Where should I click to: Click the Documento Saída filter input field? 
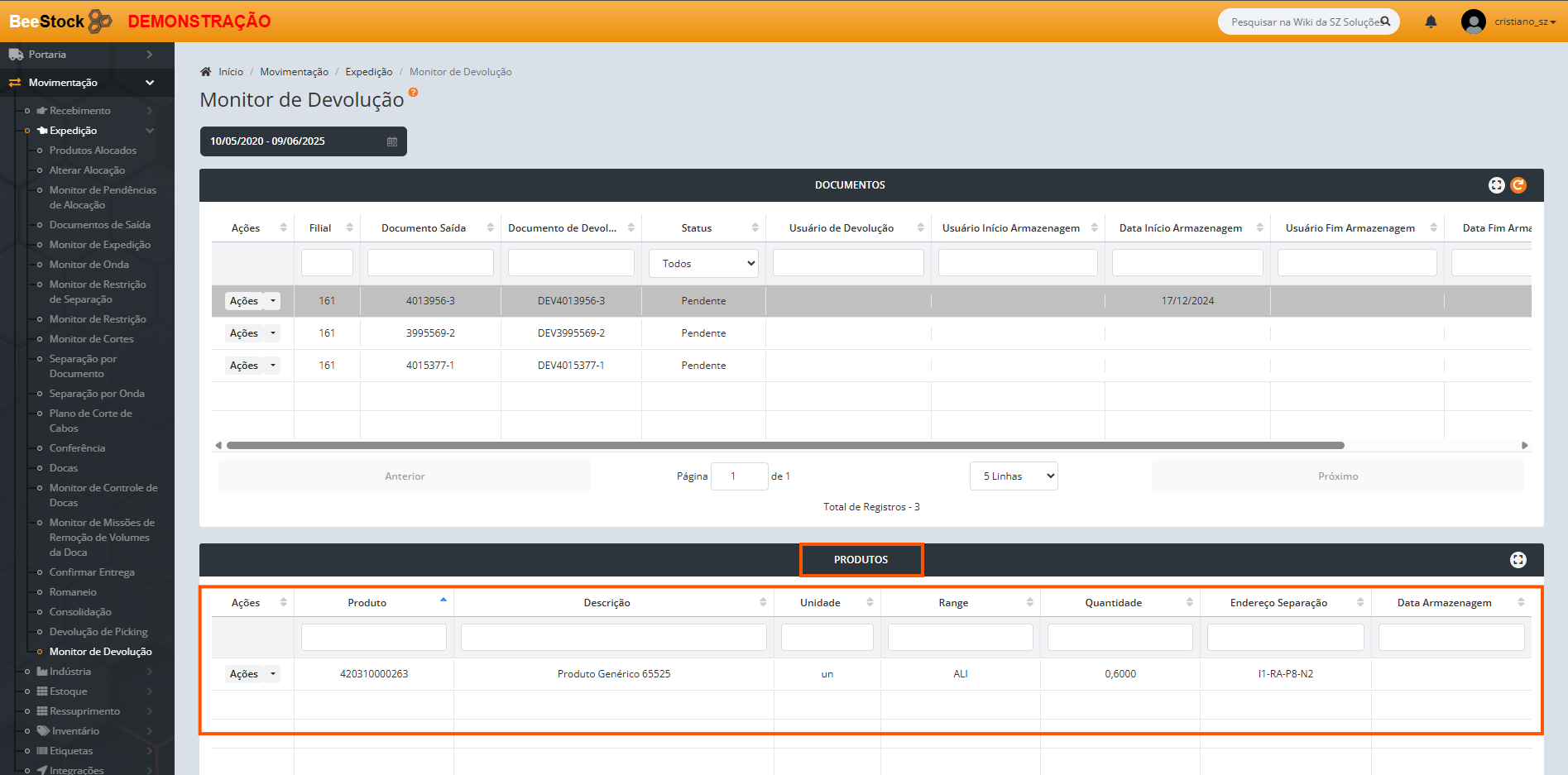click(430, 263)
